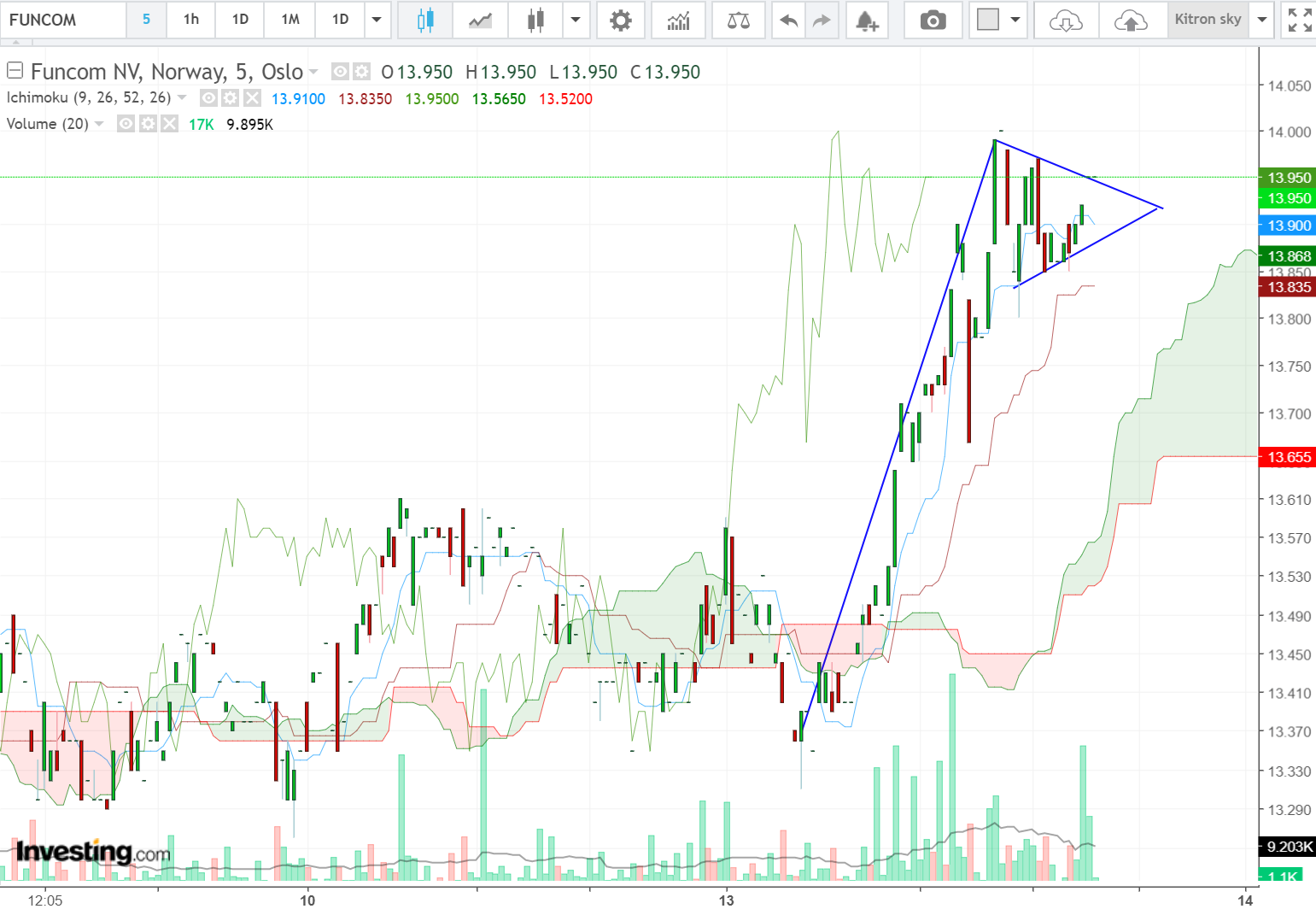
Task: Open the compare symbols scales icon
Action: click(x=738, y=20)
